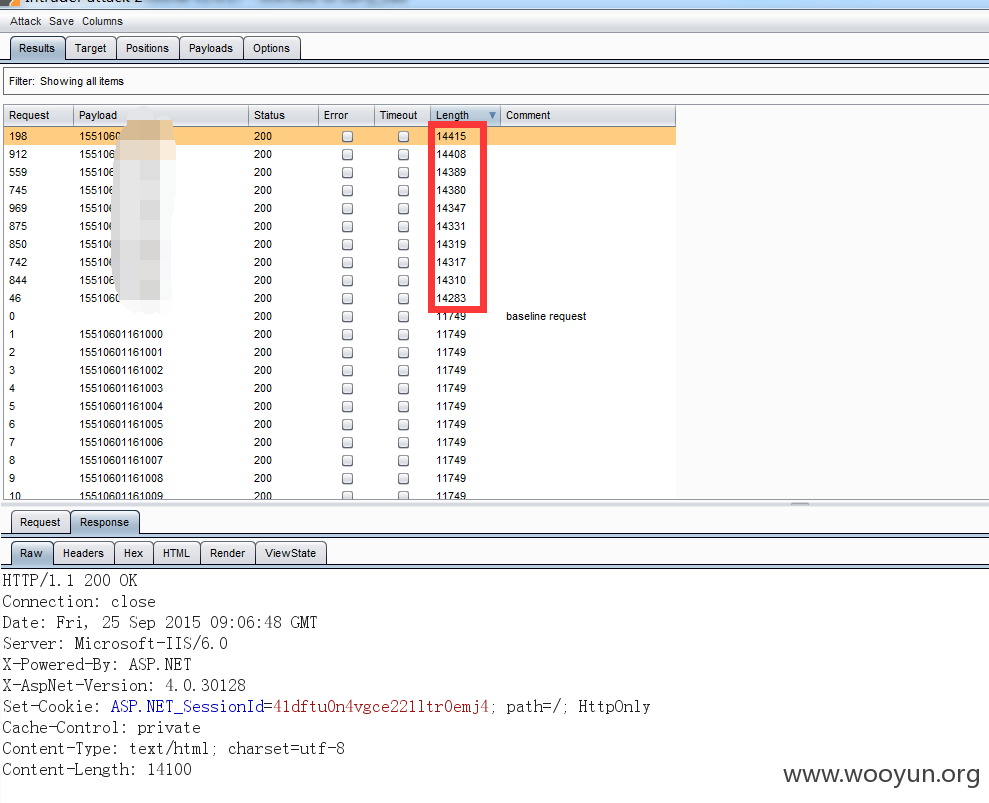Select payload 15510601161000
Image resolution: width=989 pixels, height=803 pixels.
point(120,334)
